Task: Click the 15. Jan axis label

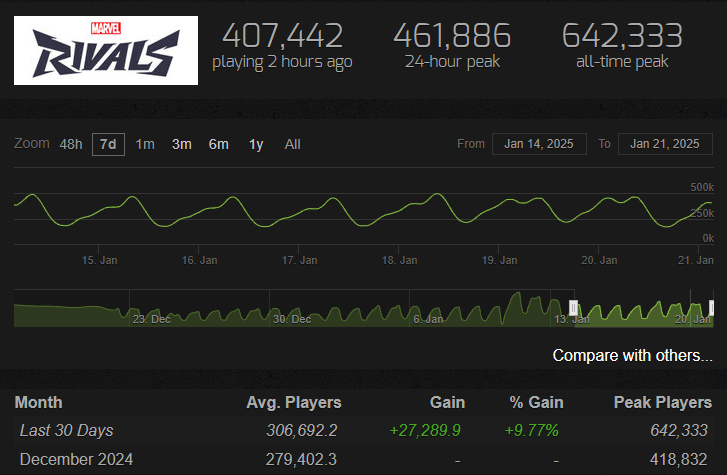Action: 99,260
